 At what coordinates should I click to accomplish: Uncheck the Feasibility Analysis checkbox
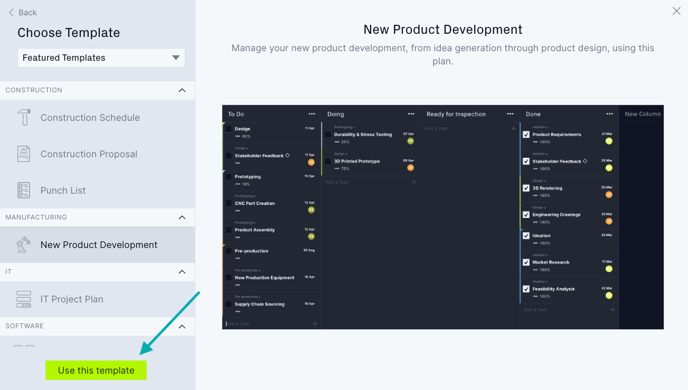click(x=526, y=289)
